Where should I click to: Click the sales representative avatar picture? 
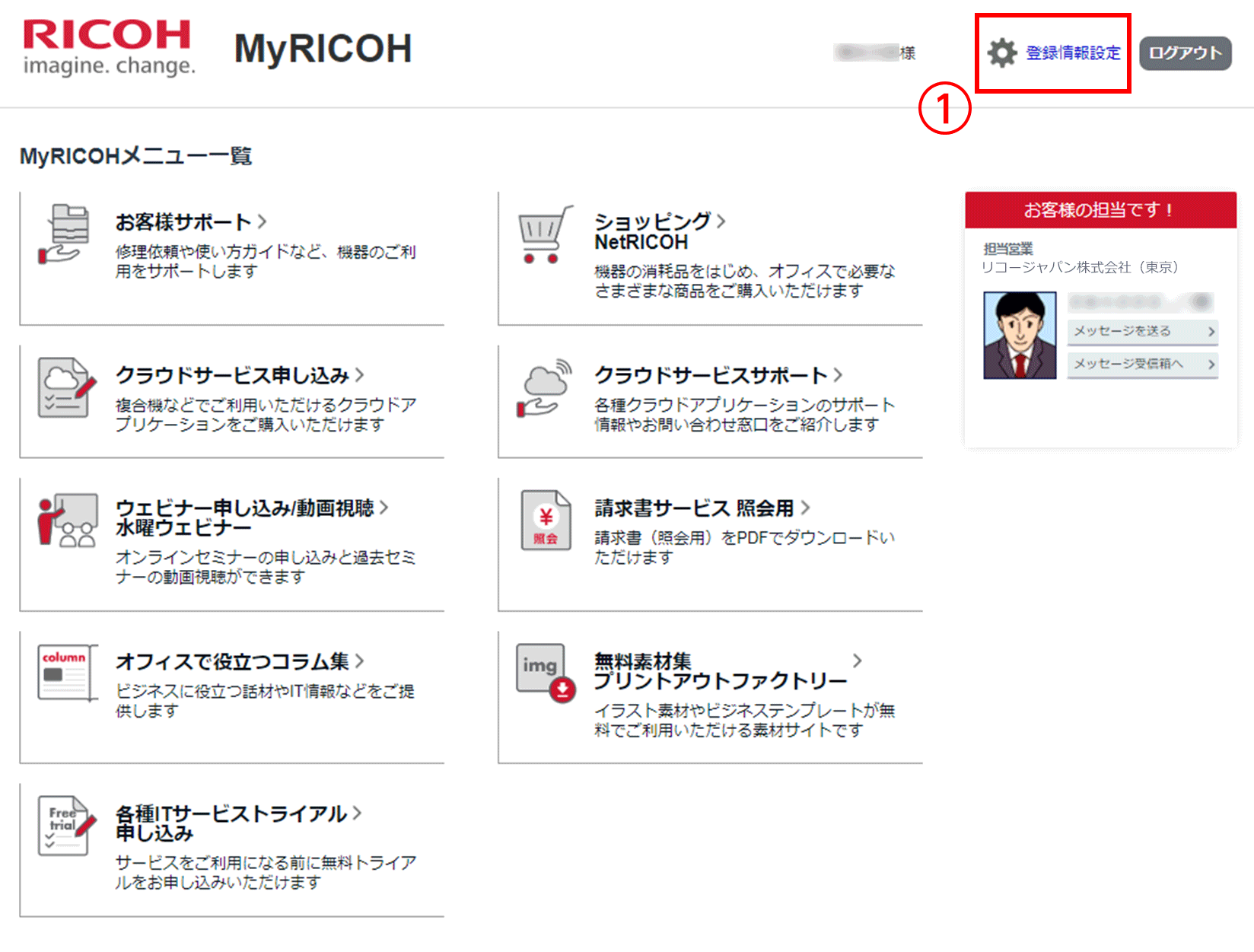1020,336
